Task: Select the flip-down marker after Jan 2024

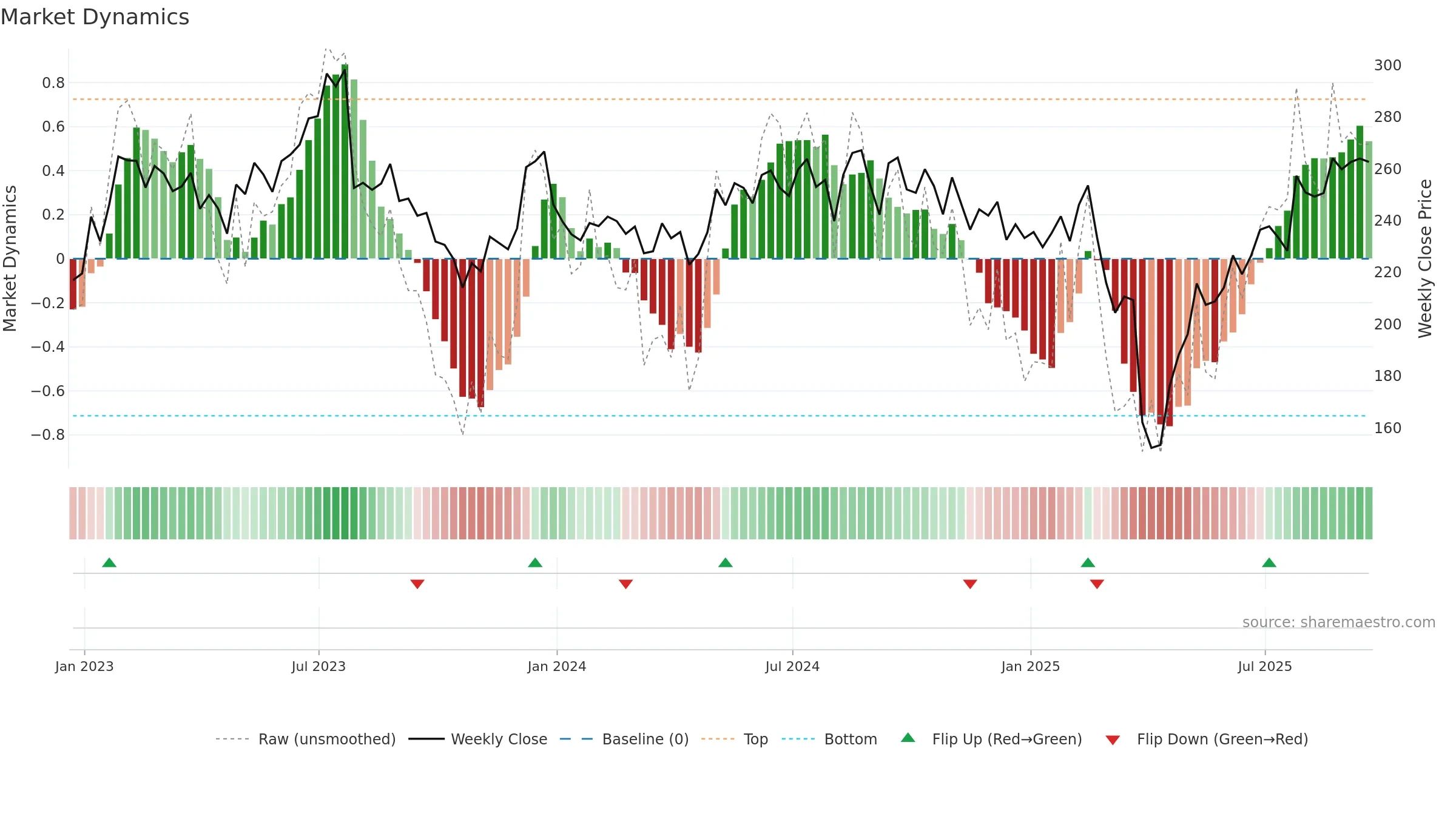Action: click(626, 584)
